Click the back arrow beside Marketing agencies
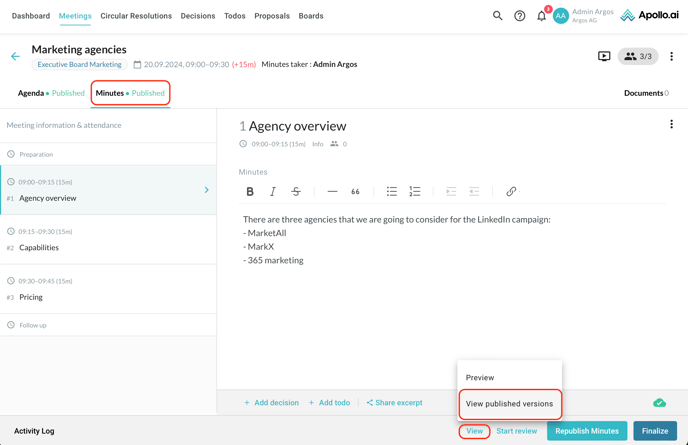 point(15,57)
